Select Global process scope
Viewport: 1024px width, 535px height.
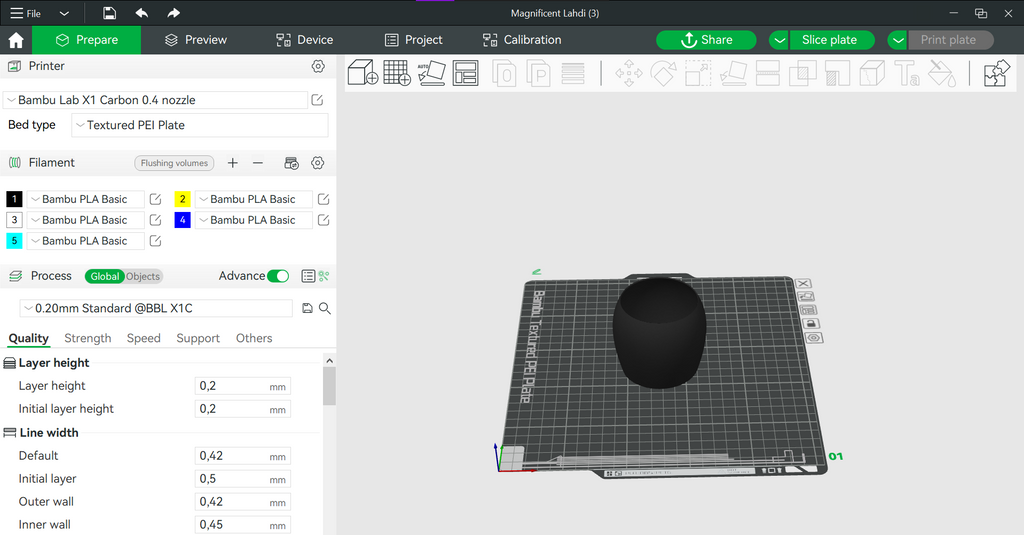[104, 276]
